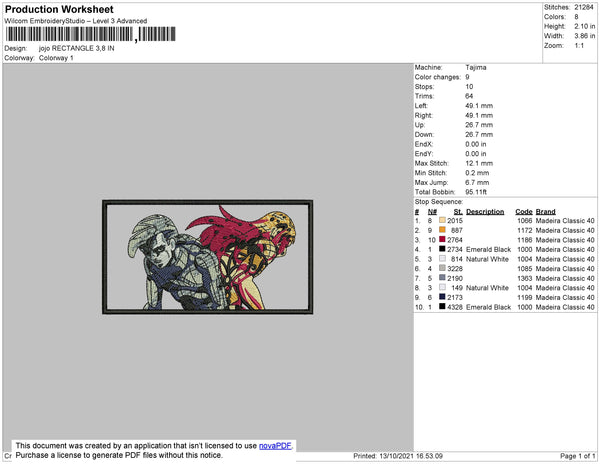The image size is (600, 464).
Task: Click the Color changes value 9
Action: tap(467, 77)
